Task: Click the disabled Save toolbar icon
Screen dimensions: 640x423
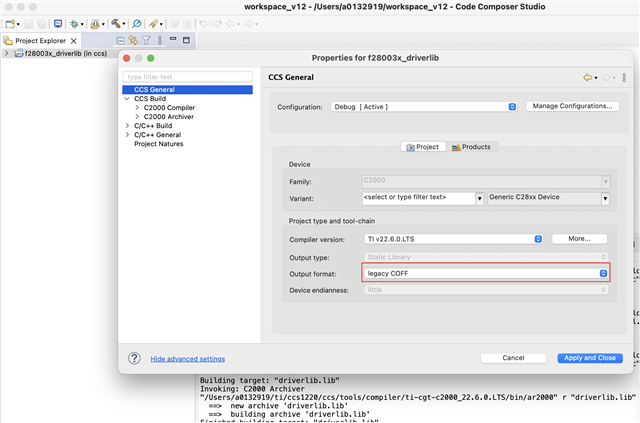Action: click(28, 24)
